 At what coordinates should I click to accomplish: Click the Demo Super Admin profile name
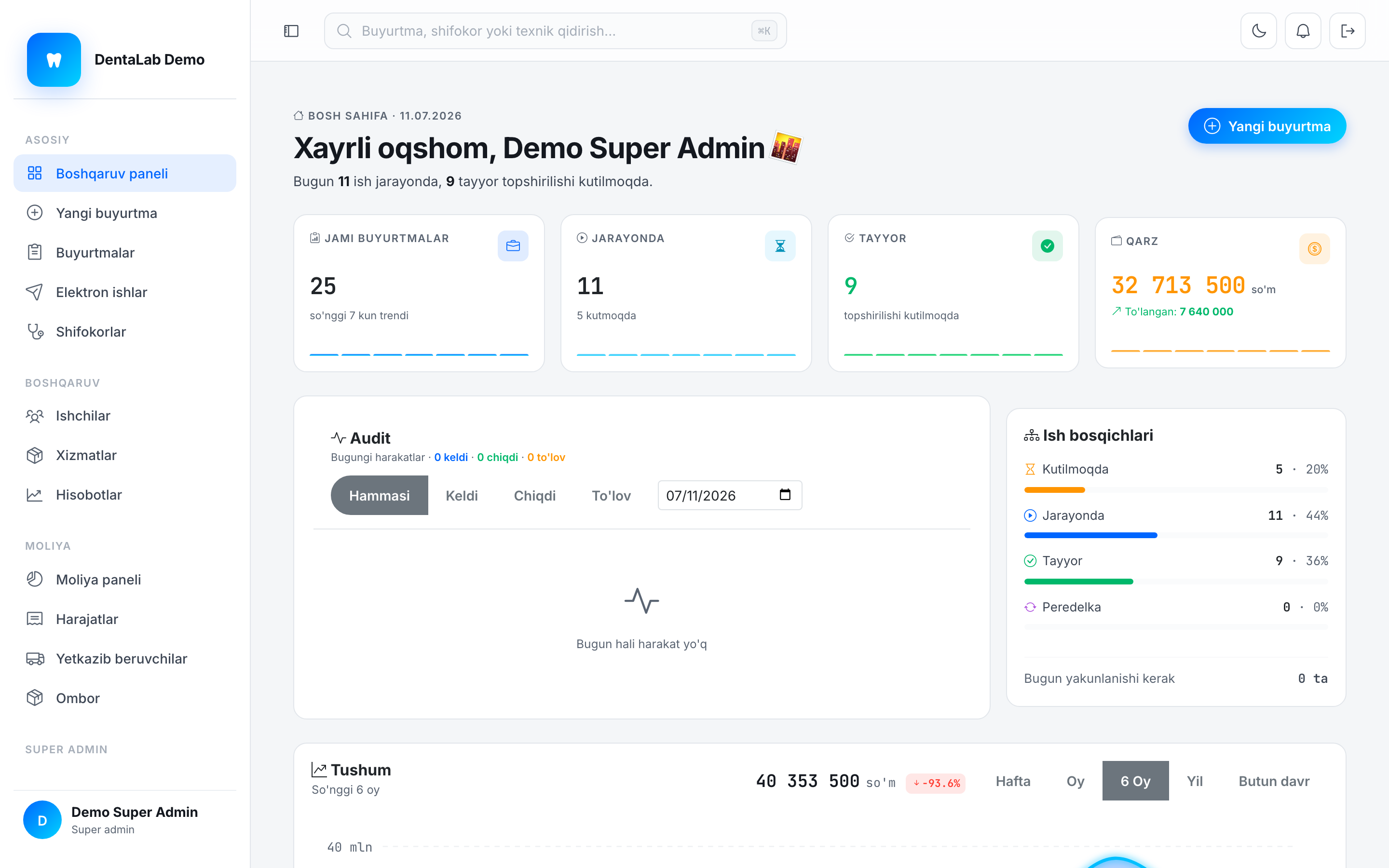[134, 812]
